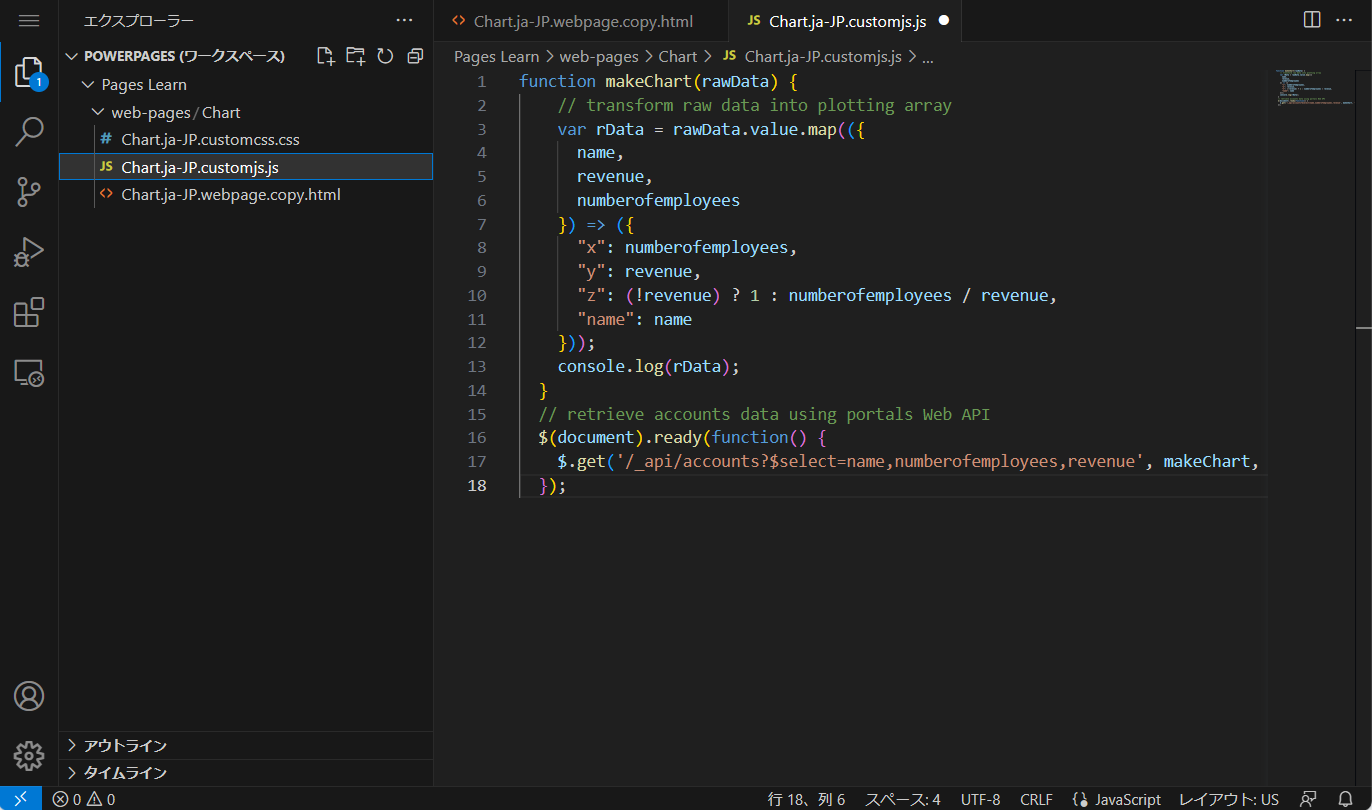Collapse the web-pages/Chart folder
This screenshot has height=810, width=1372.
[176, 113]
